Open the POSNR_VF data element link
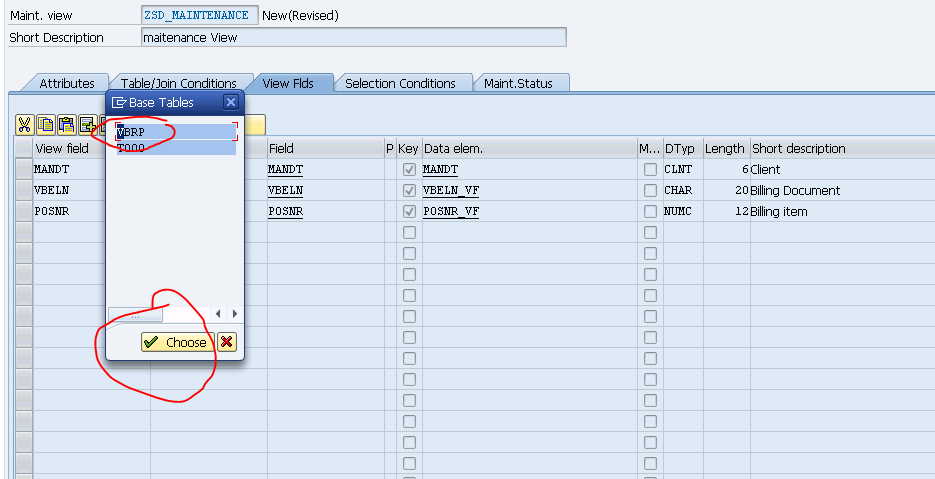The image size is (935, 479). (451, 211)
